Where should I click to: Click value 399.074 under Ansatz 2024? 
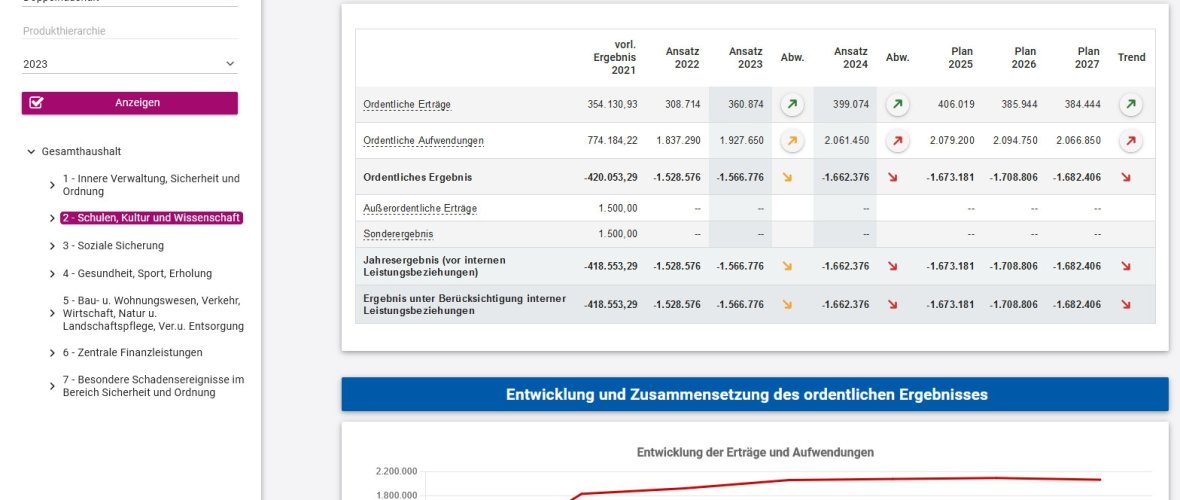click(x=850, y=105)
